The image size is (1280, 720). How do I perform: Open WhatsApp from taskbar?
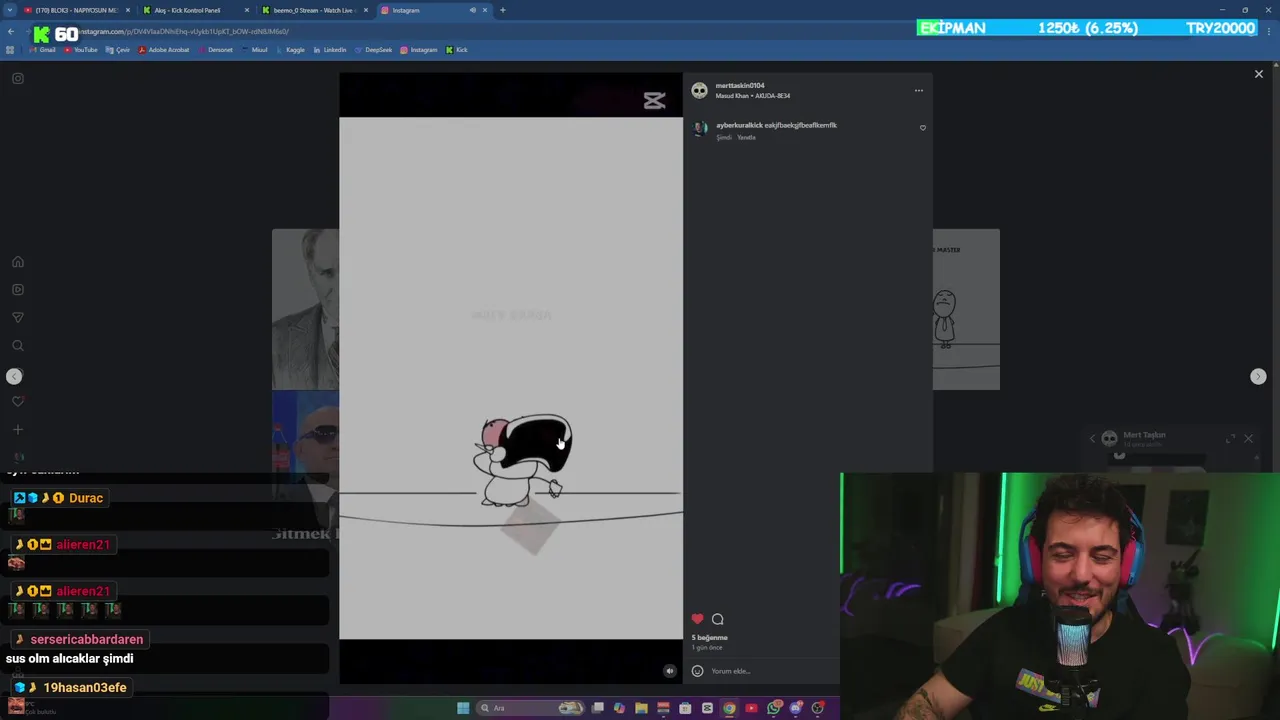(774, 708)
